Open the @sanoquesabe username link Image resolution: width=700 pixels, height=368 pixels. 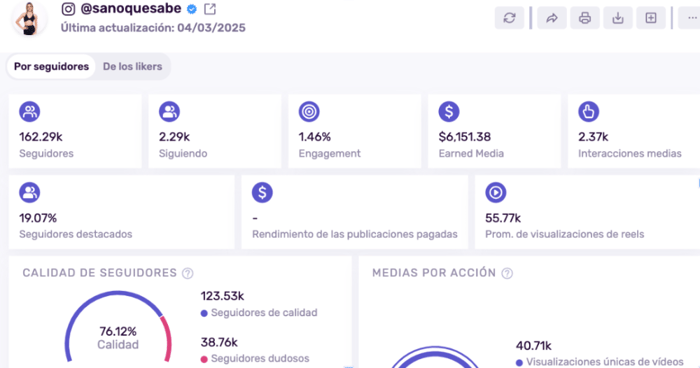pyautogui.click(x=131, y=8)
